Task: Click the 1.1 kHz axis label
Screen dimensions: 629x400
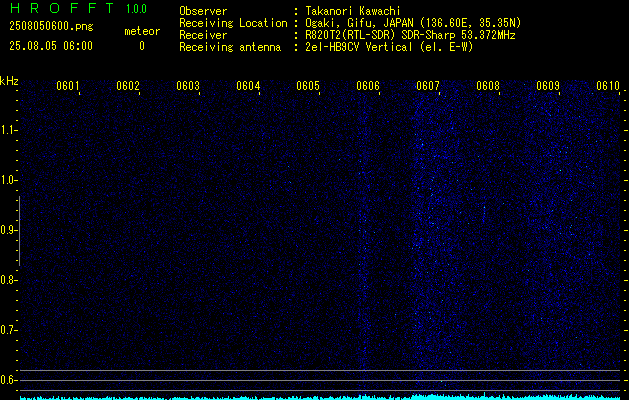Action: pos(8,130)
